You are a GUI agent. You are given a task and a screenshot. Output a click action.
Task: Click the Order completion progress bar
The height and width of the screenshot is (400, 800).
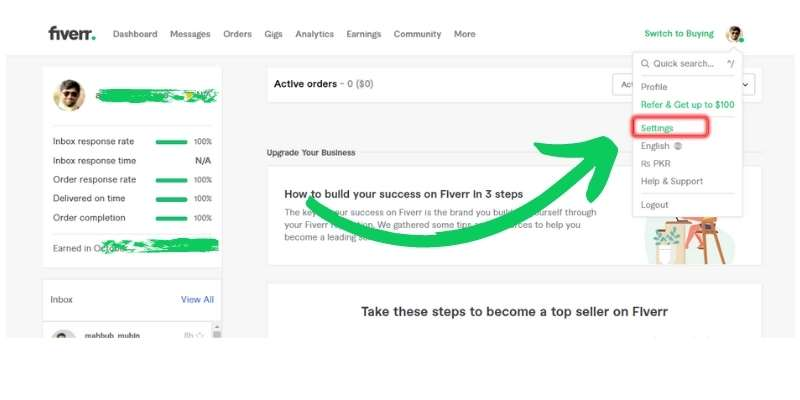click(x=171, y=218)
